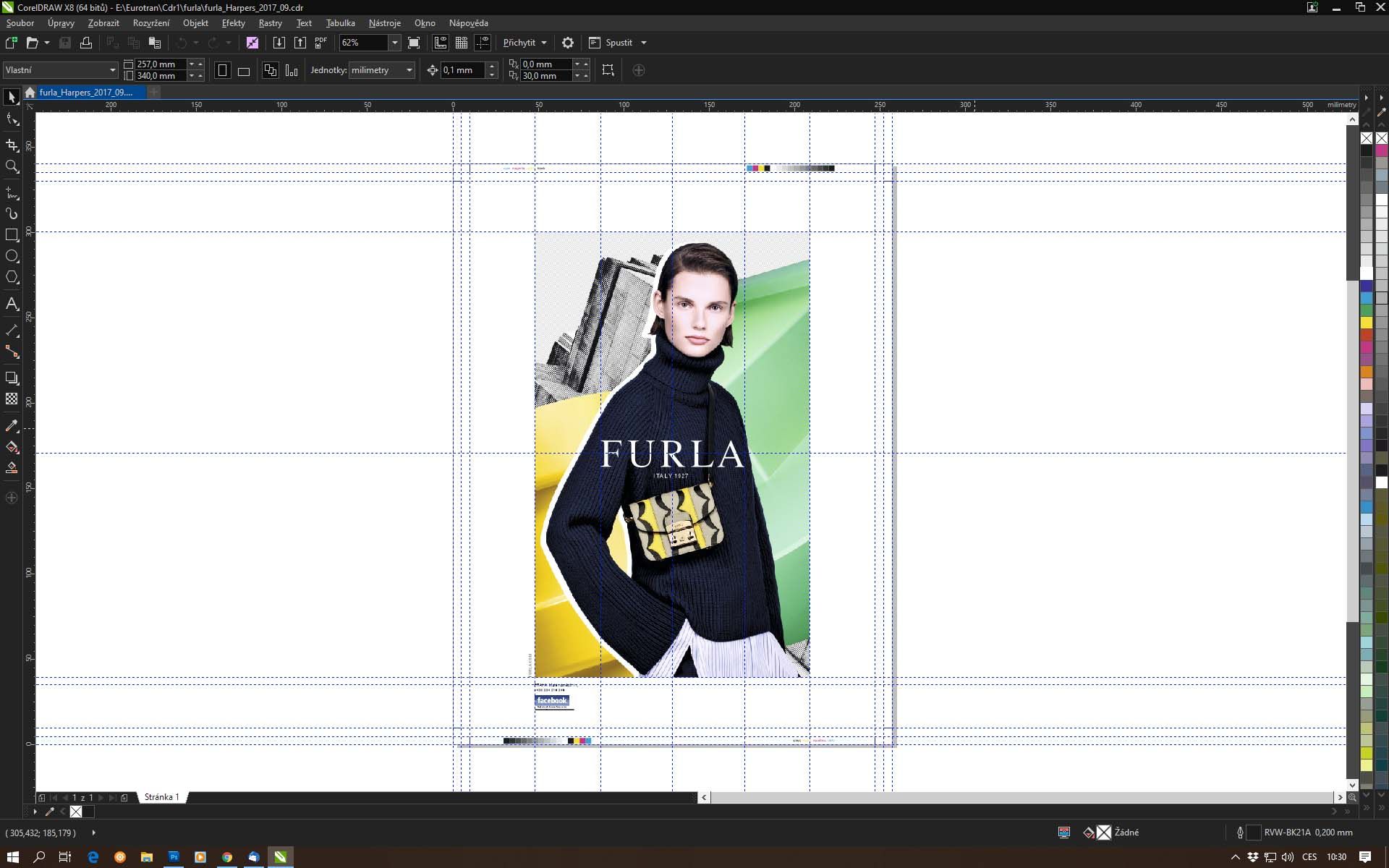Select the Text tool
Image resolution: width=1389 pixels, height=868 pixels.
click(12, 304)
